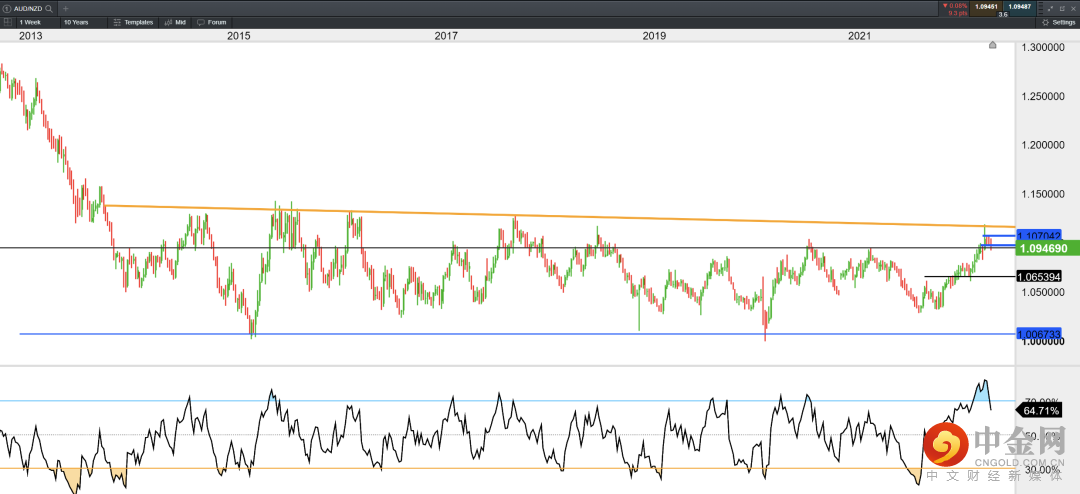Toggle the Mid price type
Image resolution: width=1080 pixels, height=494 pixels.
pyautogui.click(x=176, y=21)
